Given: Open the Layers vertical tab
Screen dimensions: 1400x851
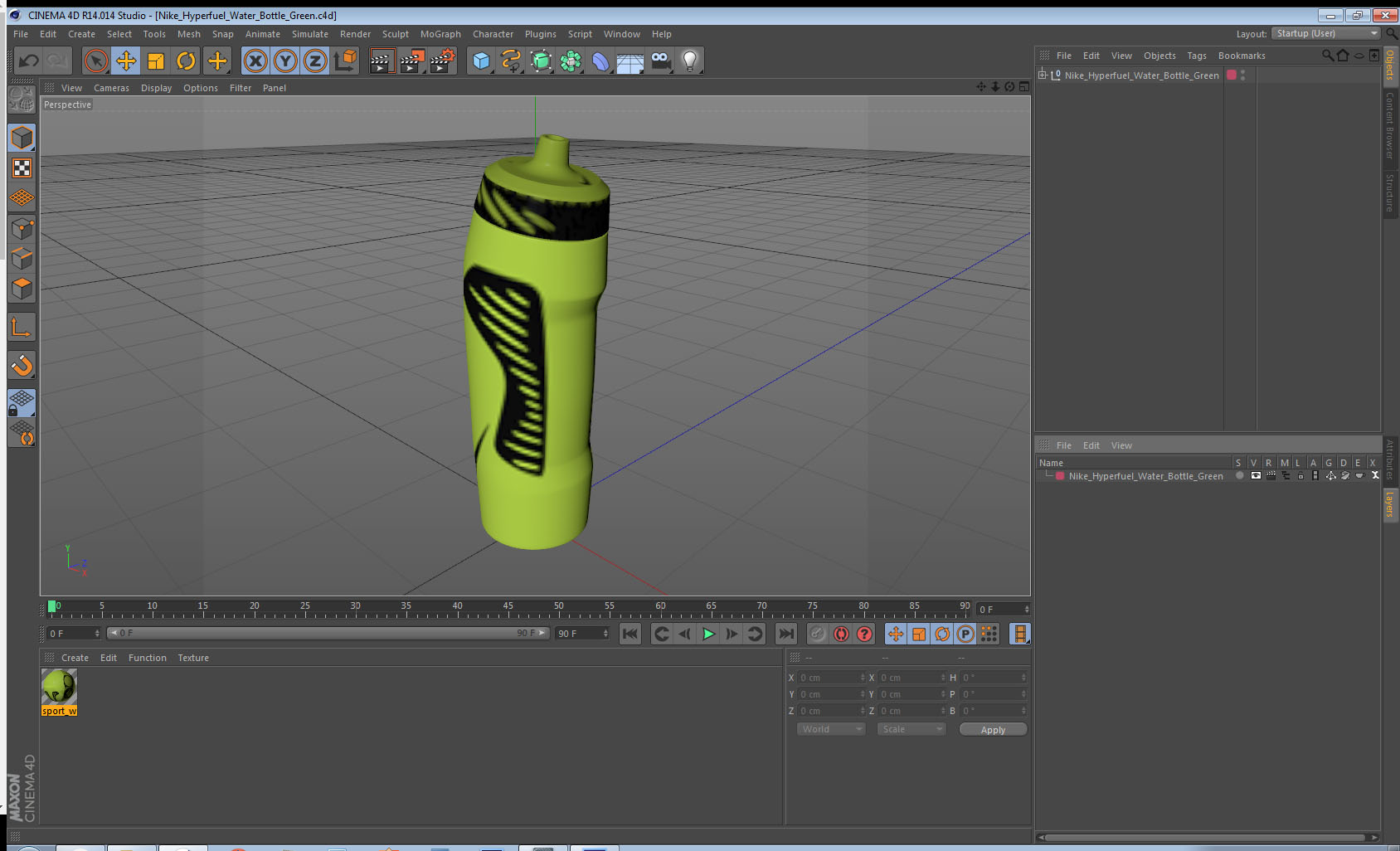Looking at the screenshot, I should click(x=1390, y=503).
